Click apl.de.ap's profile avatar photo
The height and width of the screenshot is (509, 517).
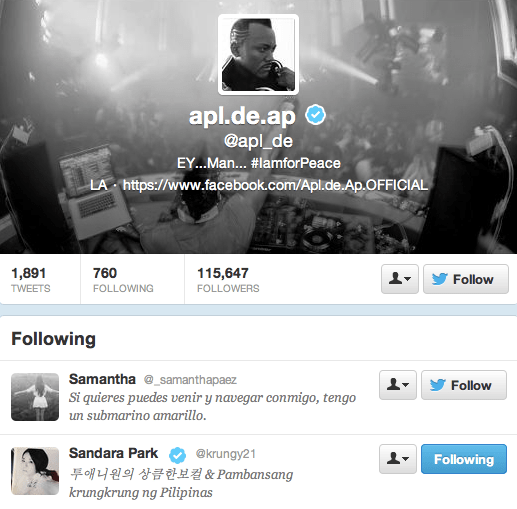click(258, 55)
